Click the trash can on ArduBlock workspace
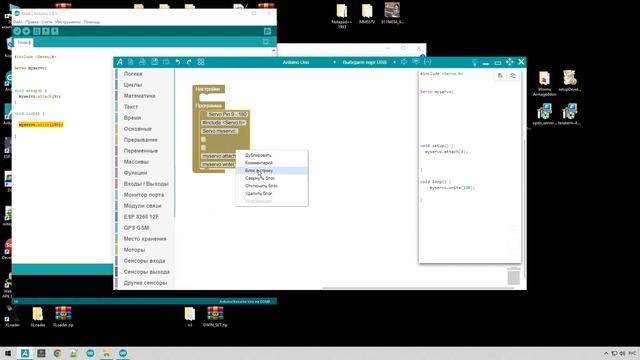This screenshot has width=640, height=360. [x=513, y=276]
